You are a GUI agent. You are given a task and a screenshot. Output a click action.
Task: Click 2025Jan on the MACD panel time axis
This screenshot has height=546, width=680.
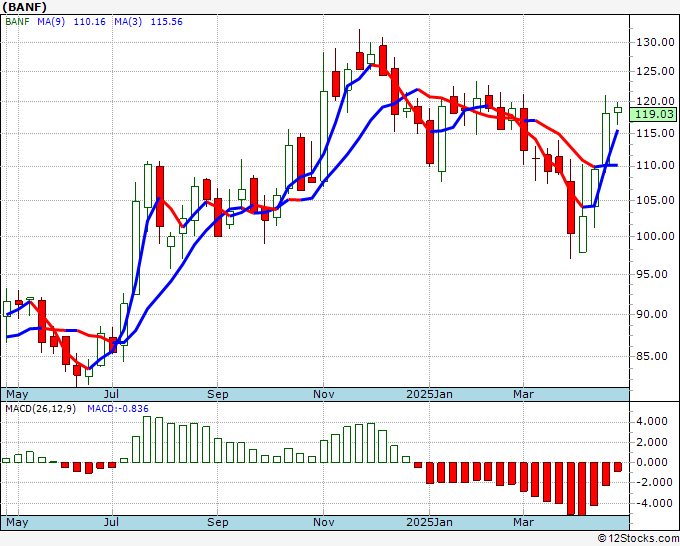pyautogui.click(x=429, y=522)
